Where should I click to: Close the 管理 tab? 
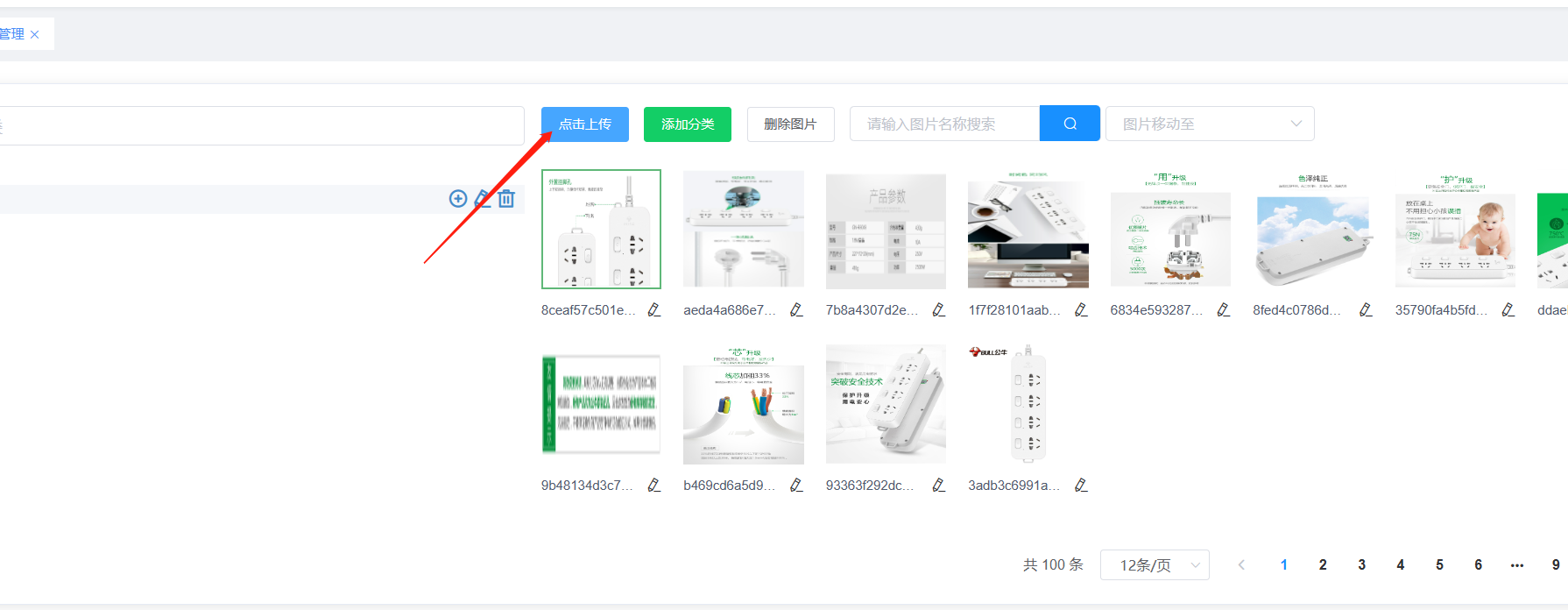tap(35, 34)
